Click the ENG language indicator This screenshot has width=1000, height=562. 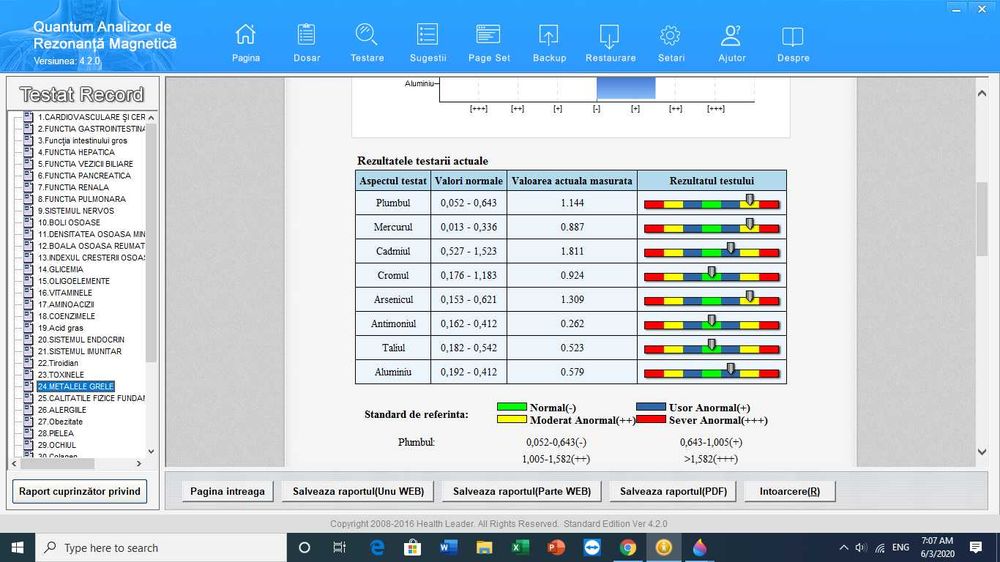pos(901,547)
